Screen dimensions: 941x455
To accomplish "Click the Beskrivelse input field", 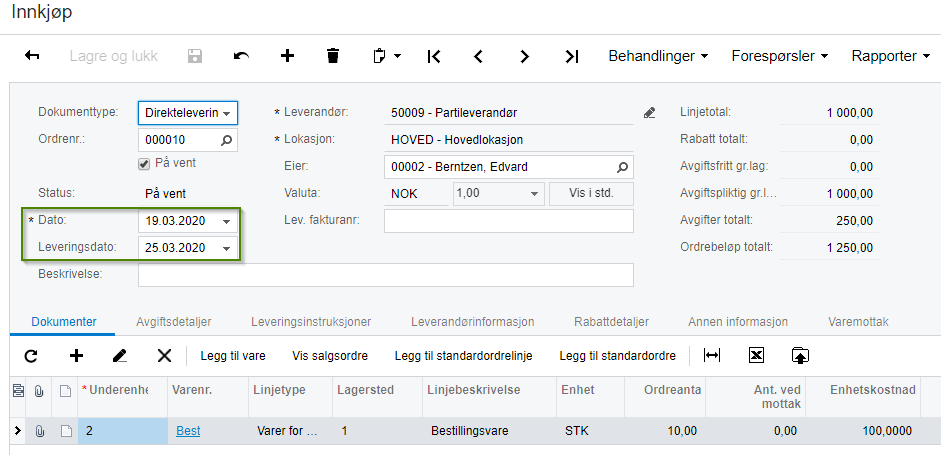I will [386, 275].
